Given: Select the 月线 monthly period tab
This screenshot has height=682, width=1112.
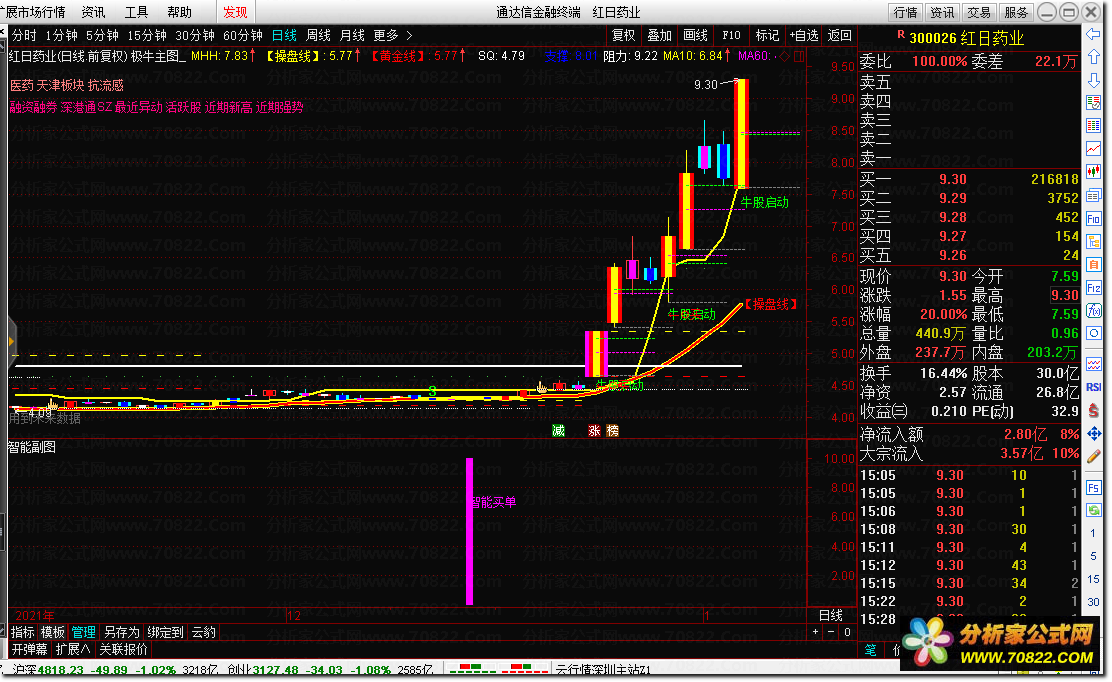Looking at the screenshot, I should [x=352, y=35].
